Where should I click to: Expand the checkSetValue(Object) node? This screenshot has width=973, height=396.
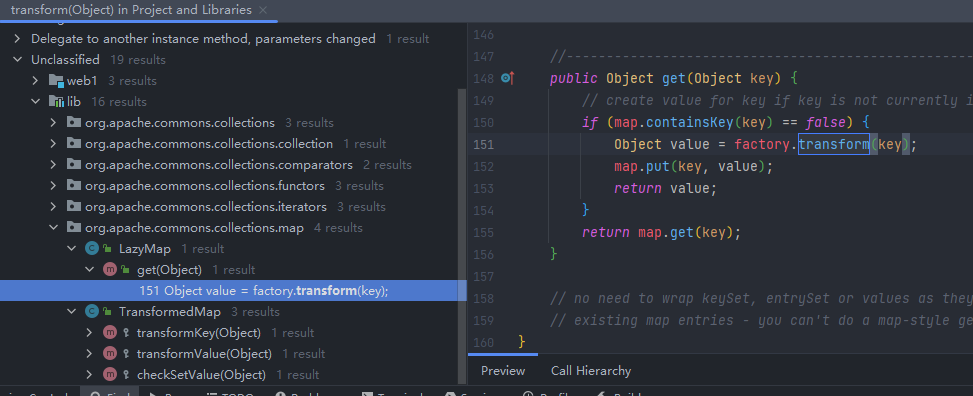pyautogui.click(x=89, y=375)
